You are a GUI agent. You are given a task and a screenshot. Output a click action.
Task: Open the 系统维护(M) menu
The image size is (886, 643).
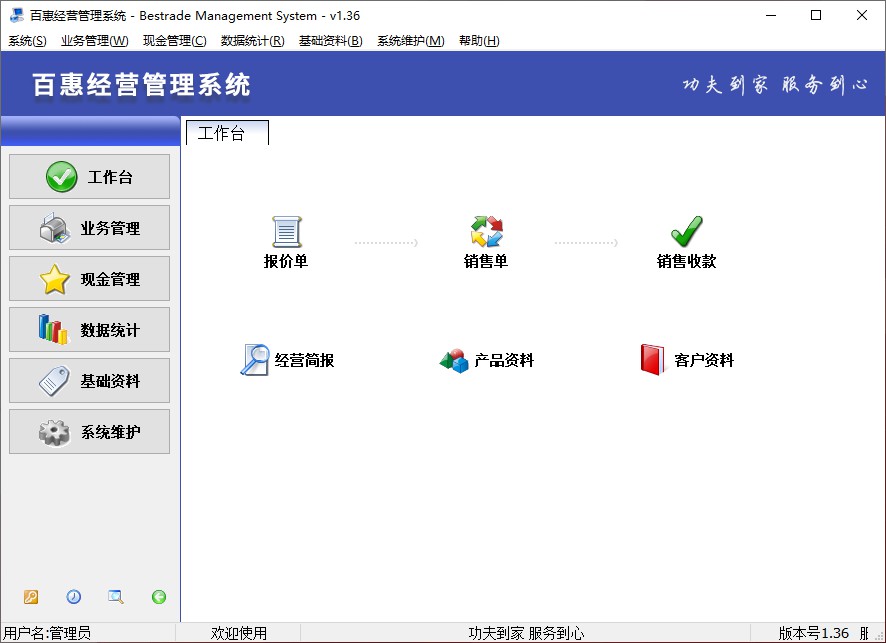[411, 41]
